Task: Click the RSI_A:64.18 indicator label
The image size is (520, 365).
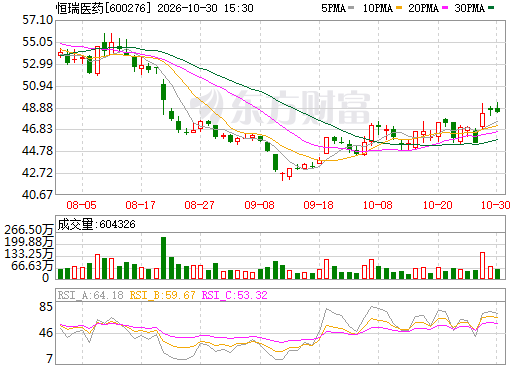Action: (90, 295)
